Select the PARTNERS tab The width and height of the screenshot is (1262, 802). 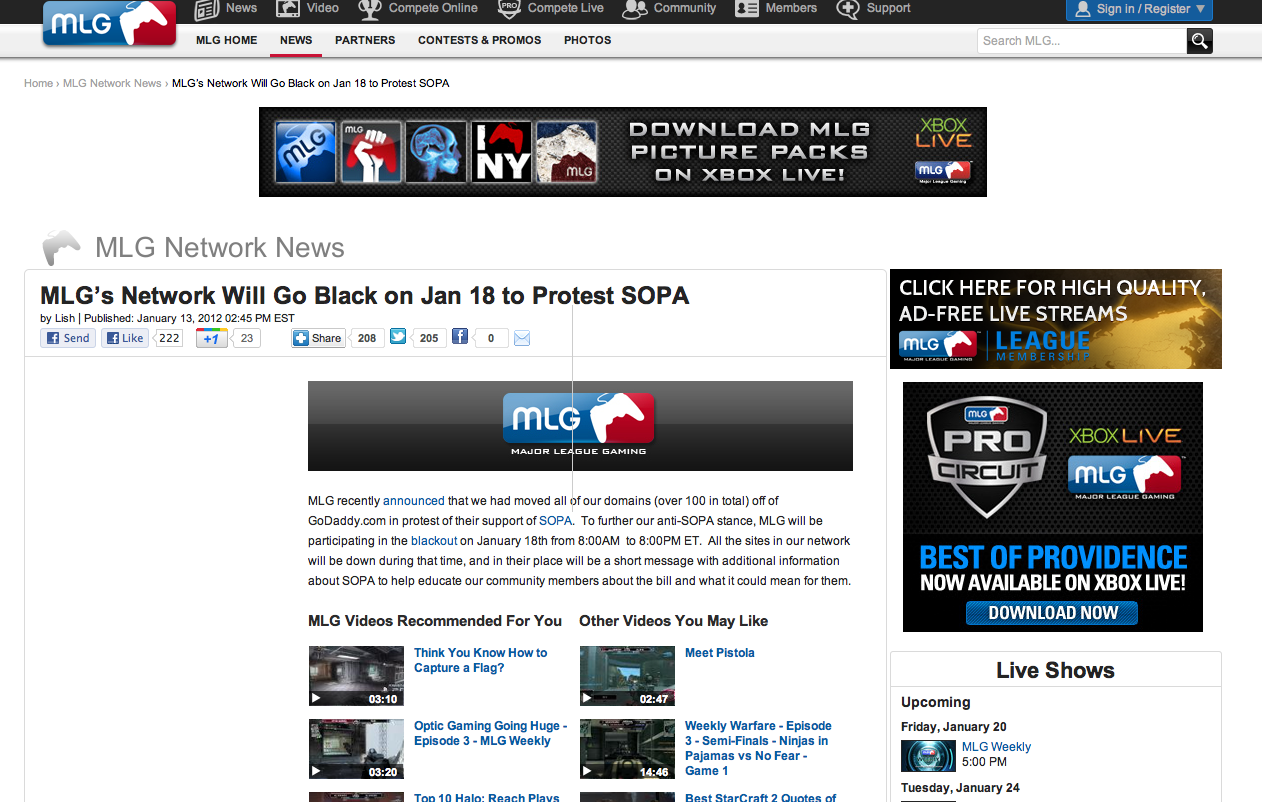pos(365,40)
